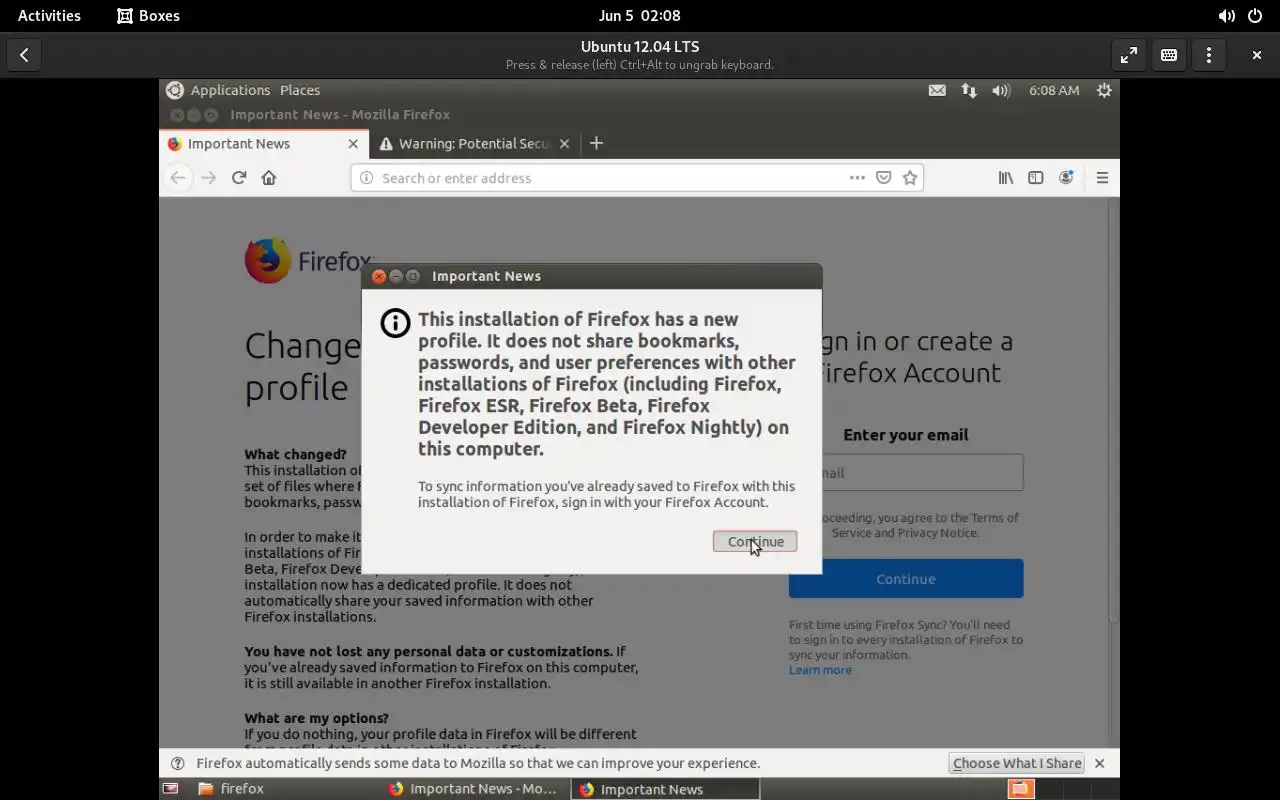This screenshot has width=1280, height=800.
Task: Go back in Boxes with arrow button
Action: (24, 55)
